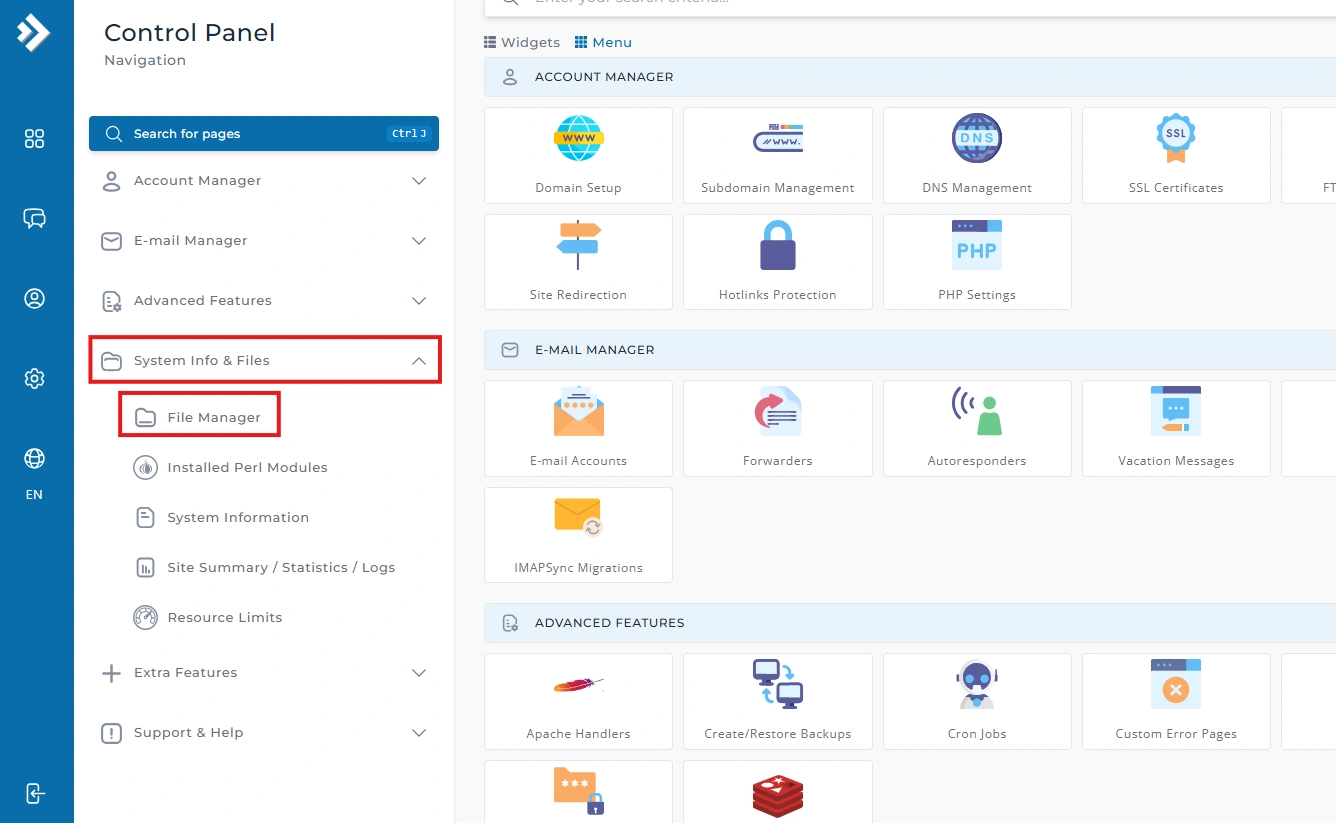Open the user profile icon in blue sidebar
Screen dimensions: 1336x823
point(35,298)
